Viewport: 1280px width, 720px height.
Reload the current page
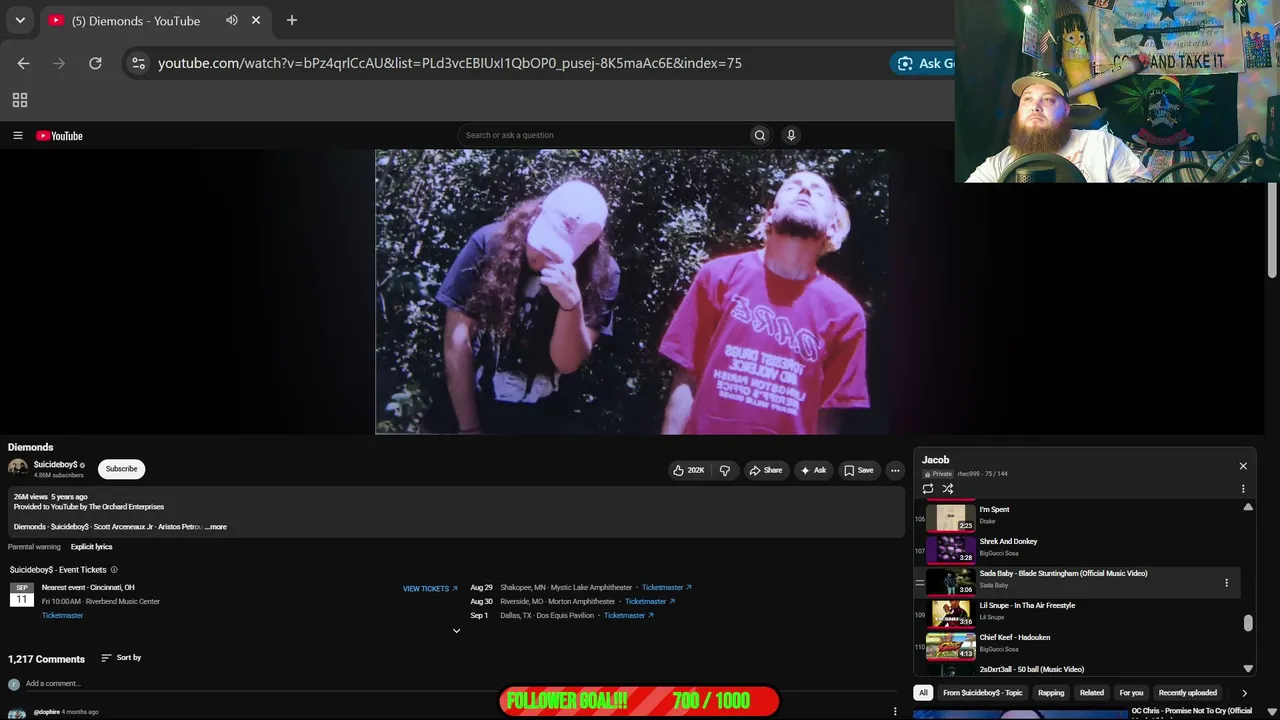(x=95, y=63)
